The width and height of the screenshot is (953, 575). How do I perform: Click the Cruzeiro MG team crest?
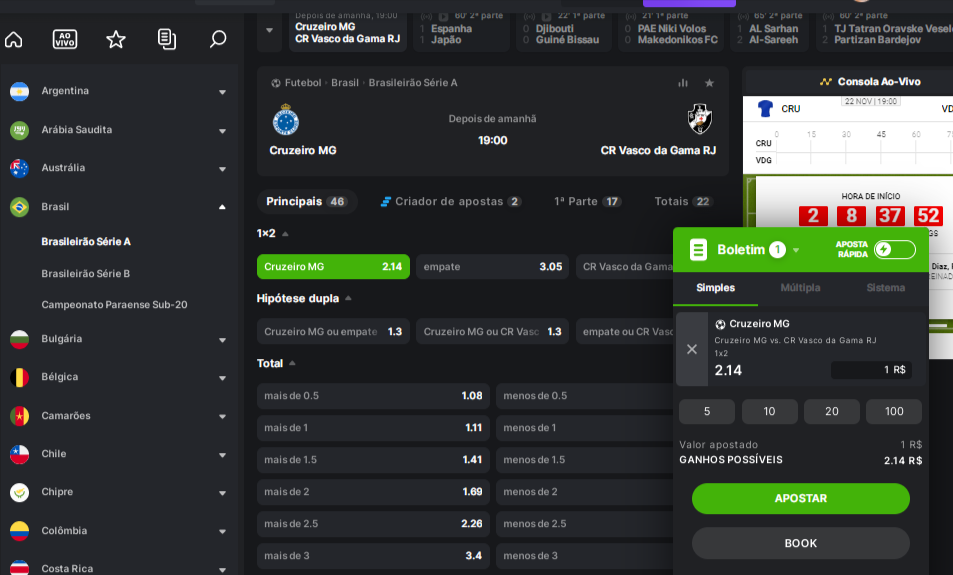coord(286,119)
